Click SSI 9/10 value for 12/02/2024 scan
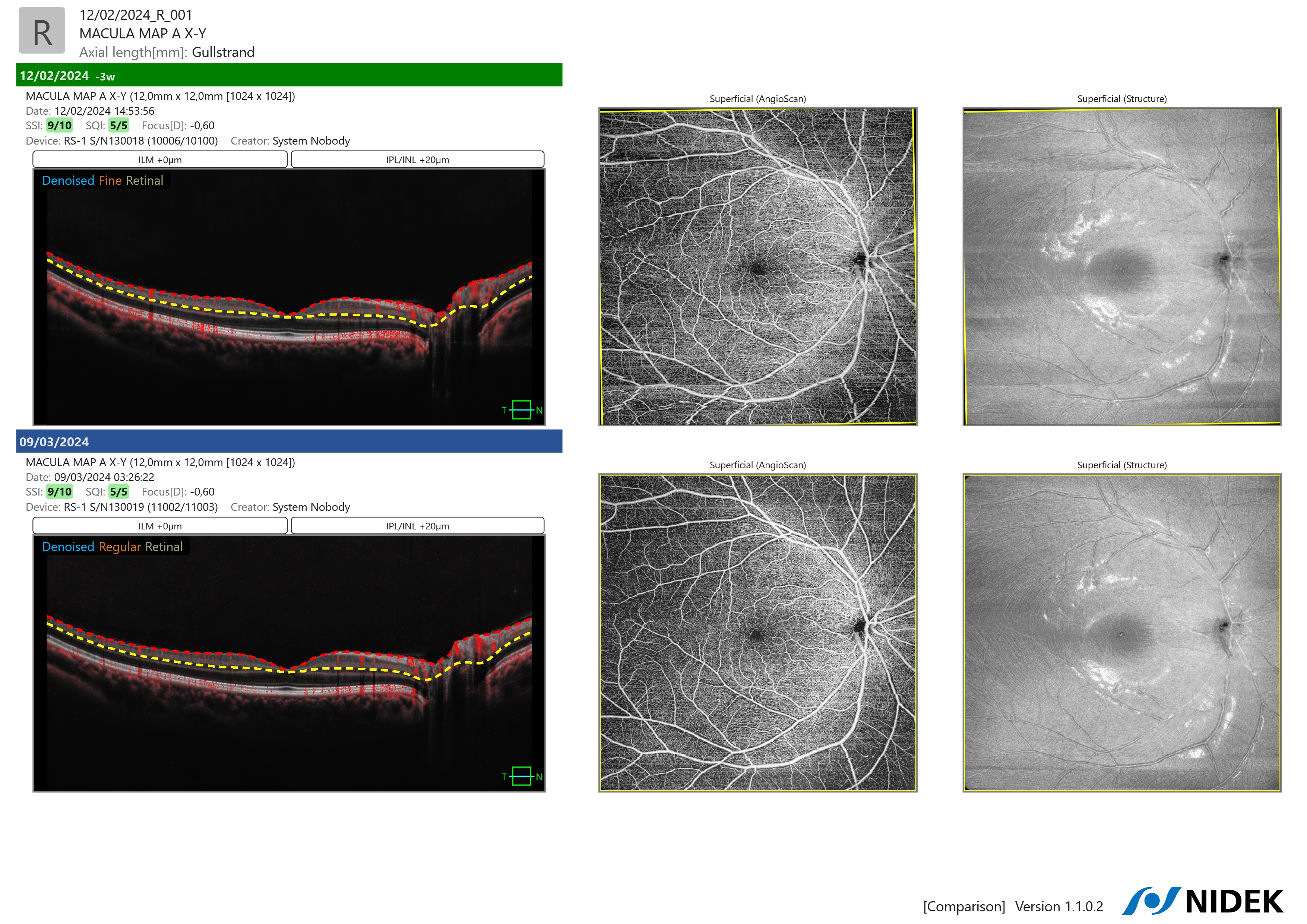This screenshot has width=1307, height=924. 59,125
